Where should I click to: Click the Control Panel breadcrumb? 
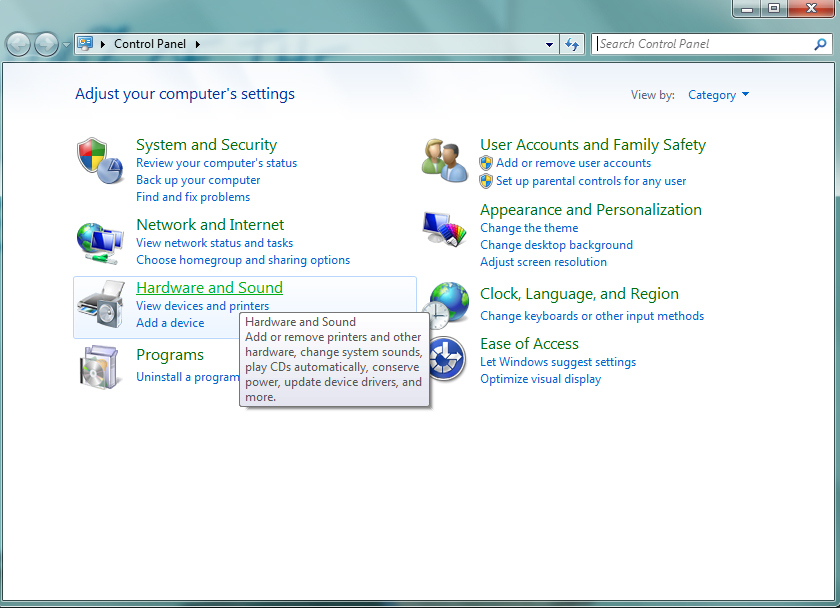150,44
